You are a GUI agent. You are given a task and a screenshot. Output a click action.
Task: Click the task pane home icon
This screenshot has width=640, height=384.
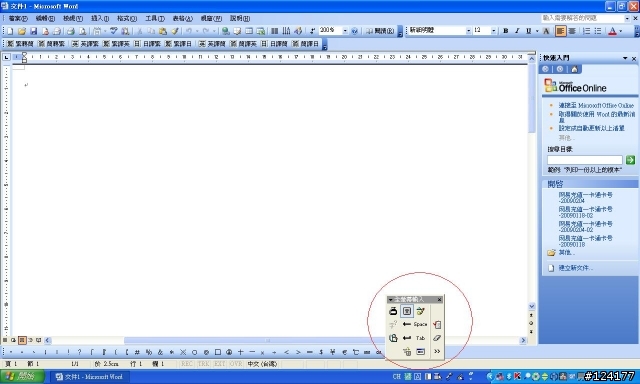coord(574,69)
